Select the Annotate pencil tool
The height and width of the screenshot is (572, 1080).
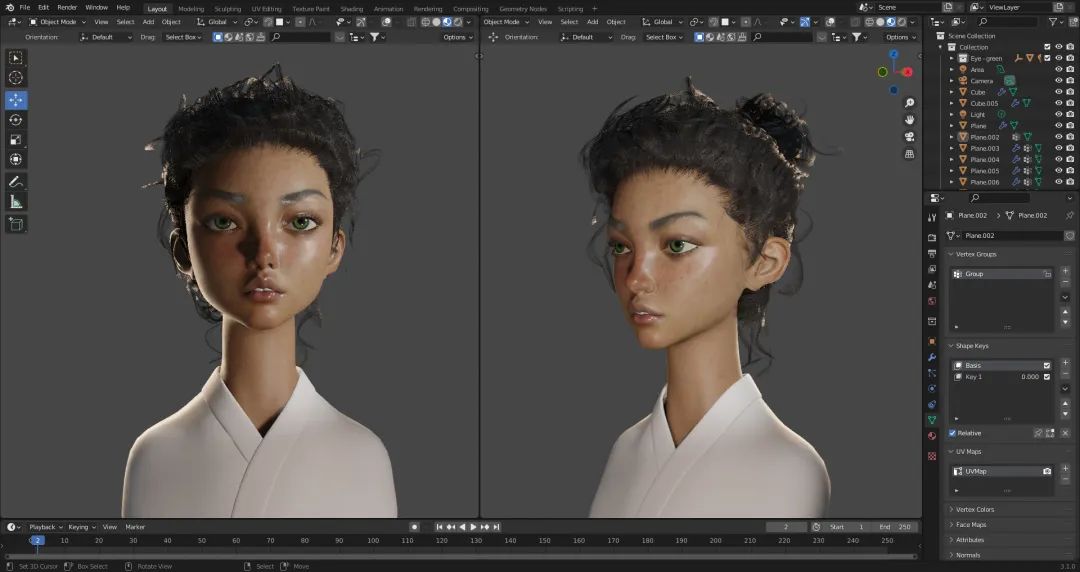[x=16, y=182]
